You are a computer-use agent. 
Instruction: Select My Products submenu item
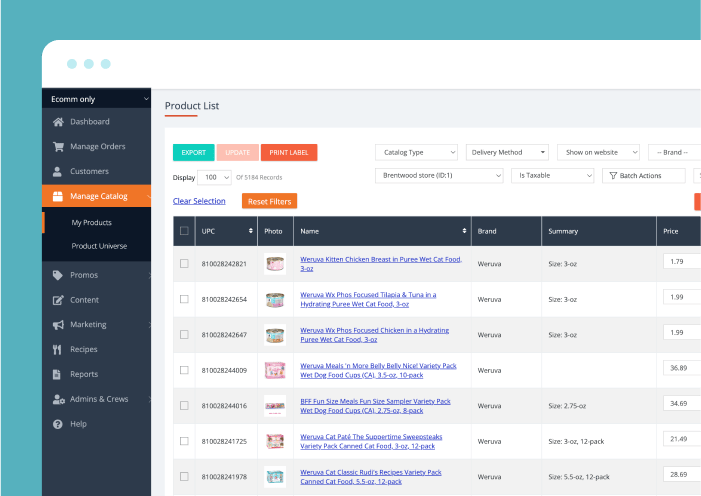(91, 223)
